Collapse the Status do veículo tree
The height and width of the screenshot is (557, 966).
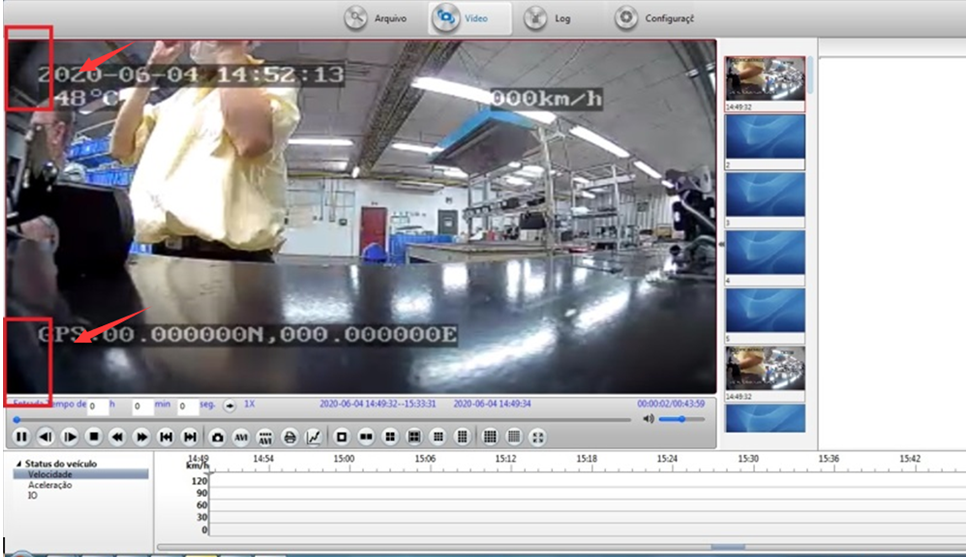point(18,463)
